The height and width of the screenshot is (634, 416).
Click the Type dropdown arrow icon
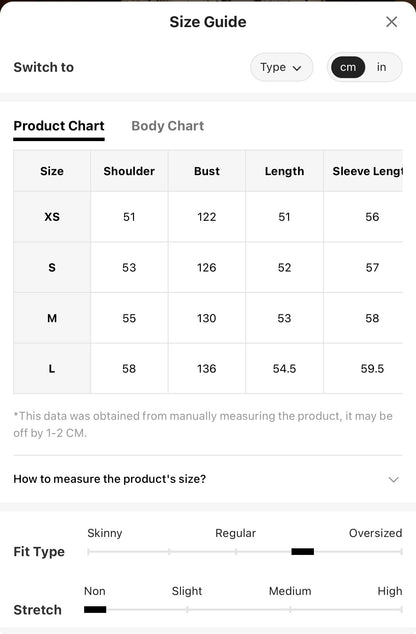[297, 68]
